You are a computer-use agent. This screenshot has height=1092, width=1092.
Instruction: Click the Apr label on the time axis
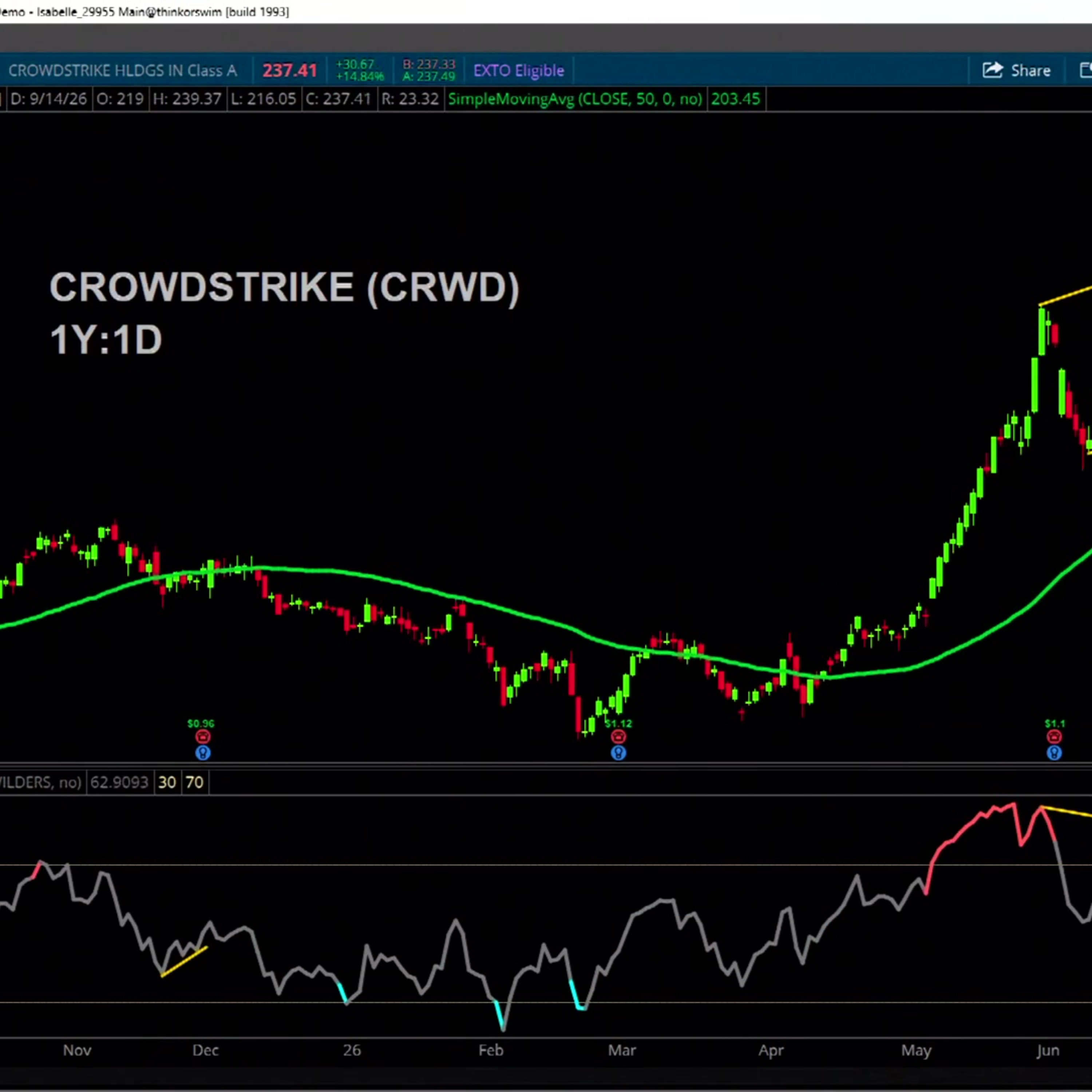tap(771, 1050)
